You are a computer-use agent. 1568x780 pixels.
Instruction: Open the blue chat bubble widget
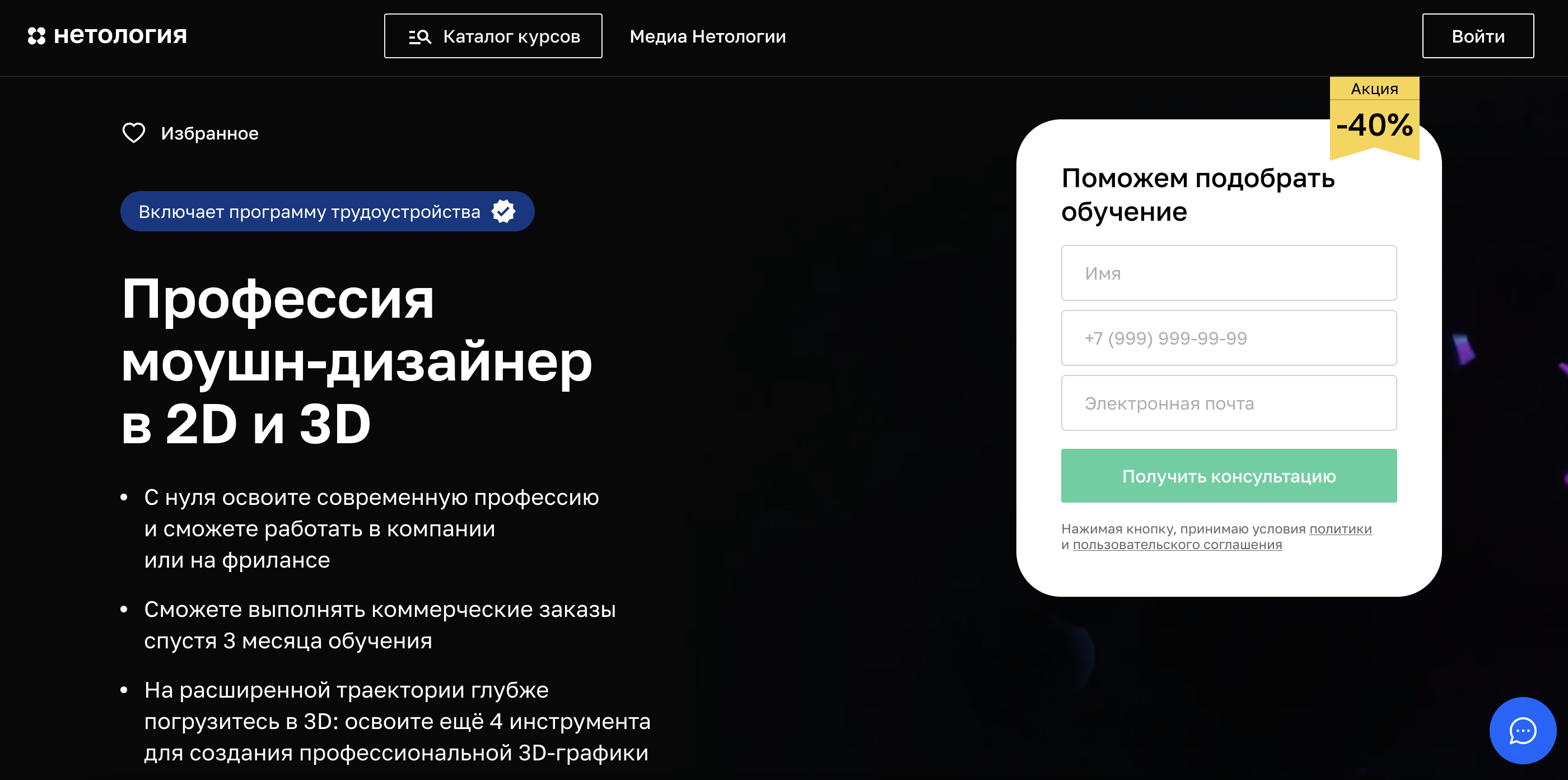pyautogui.click(x=1522, y=730)
